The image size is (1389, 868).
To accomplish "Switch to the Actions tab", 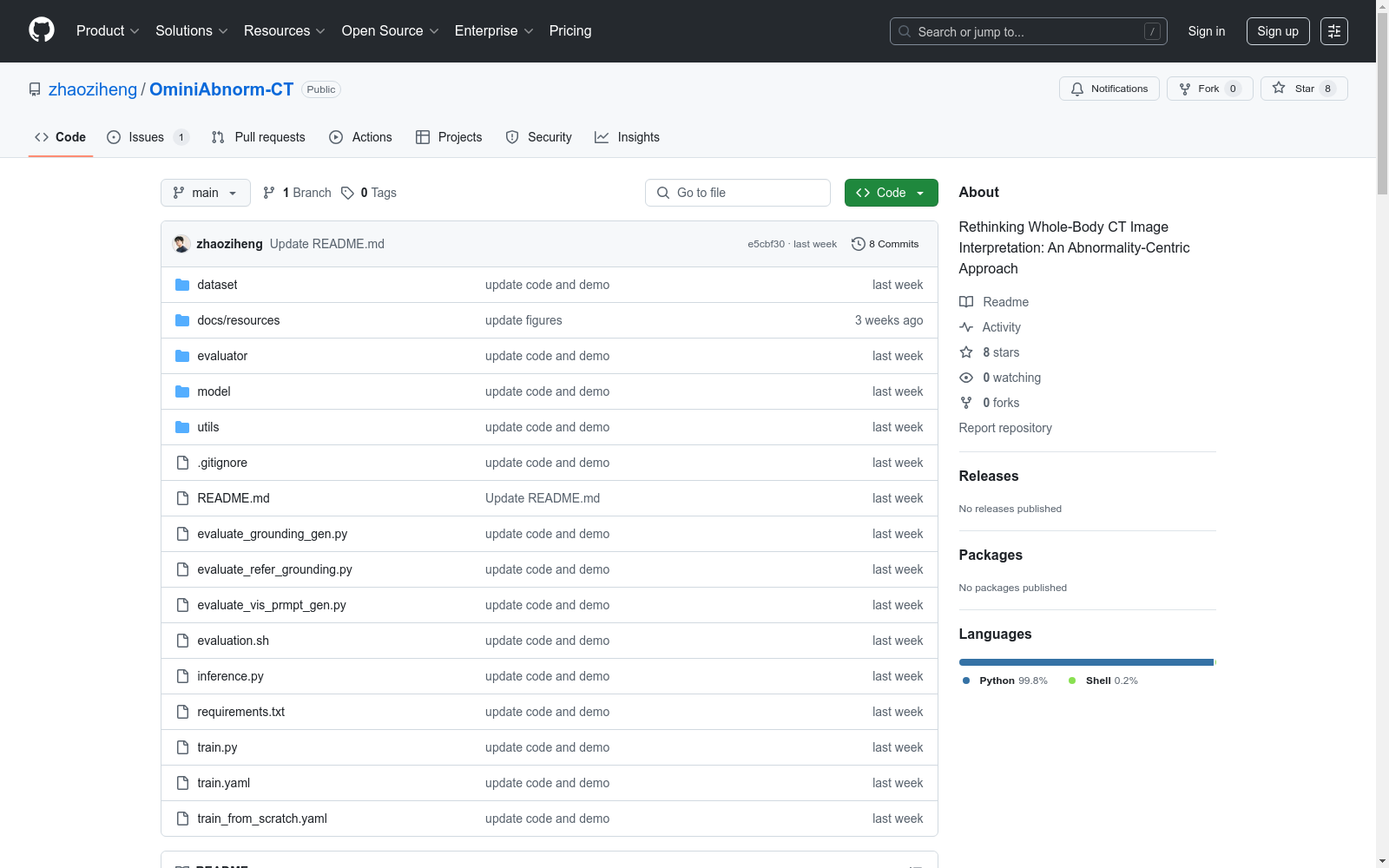I will point(361,137).
